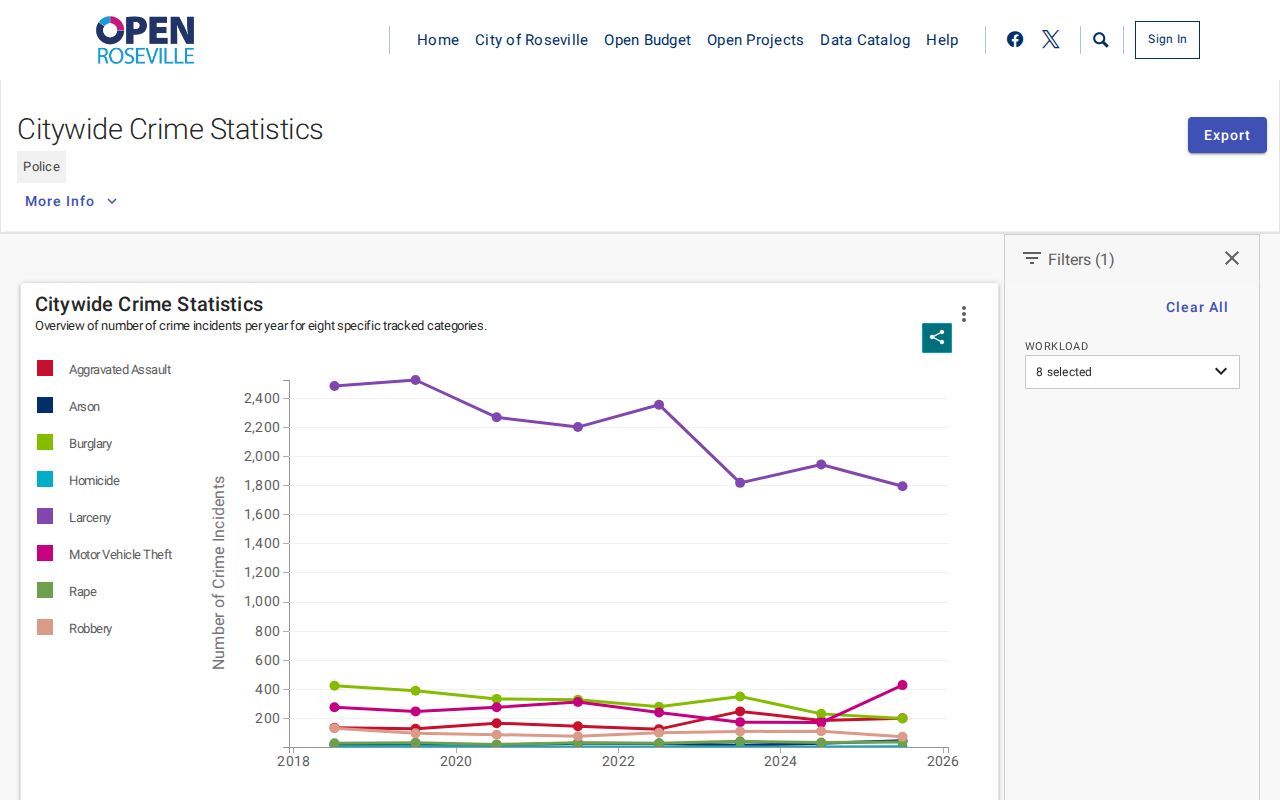1280x800 pixels.
Task: Click the first Burglary data point
Action: click(x=335, y=686)
